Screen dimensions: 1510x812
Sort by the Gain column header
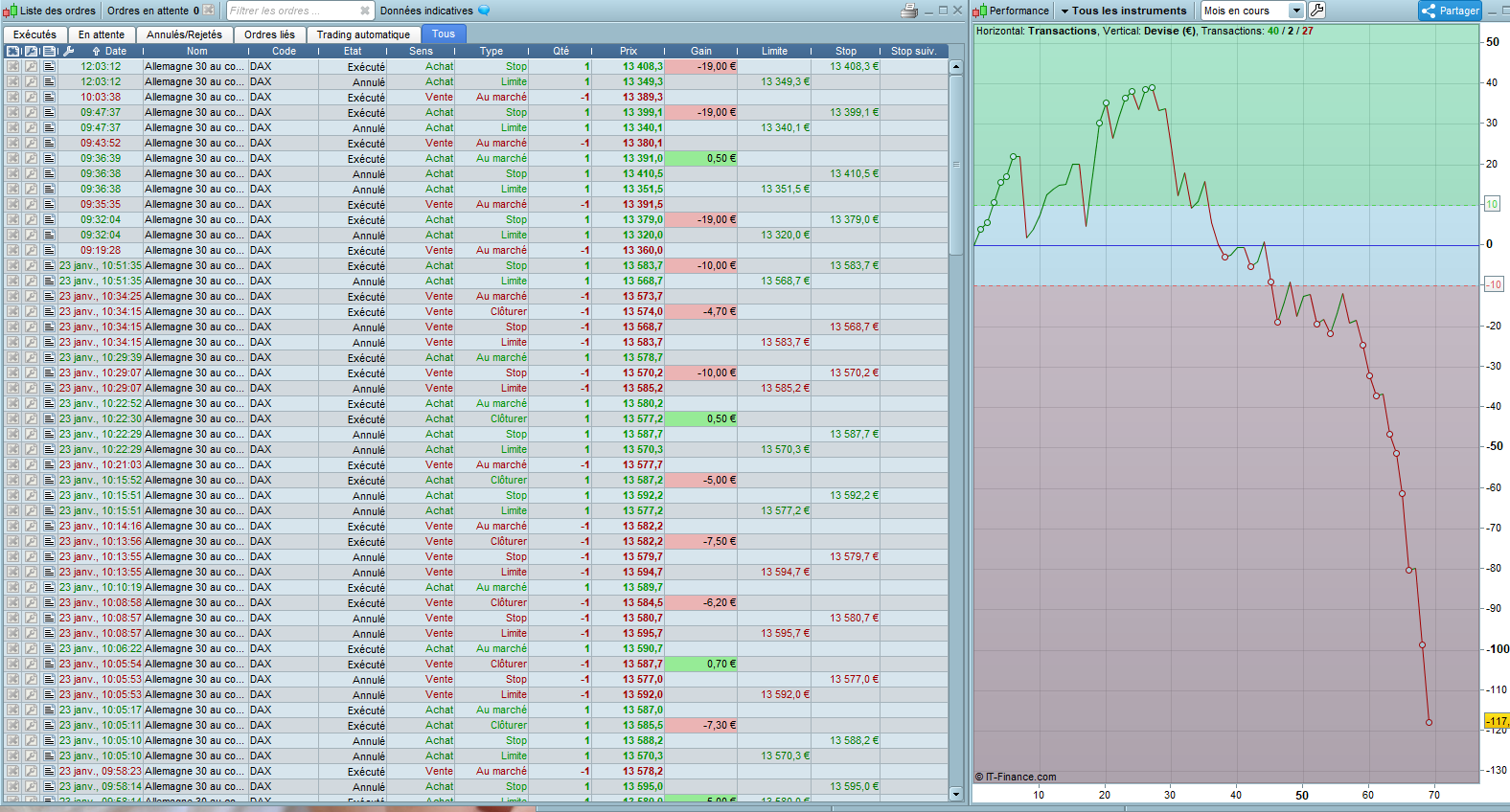[701, 51]
